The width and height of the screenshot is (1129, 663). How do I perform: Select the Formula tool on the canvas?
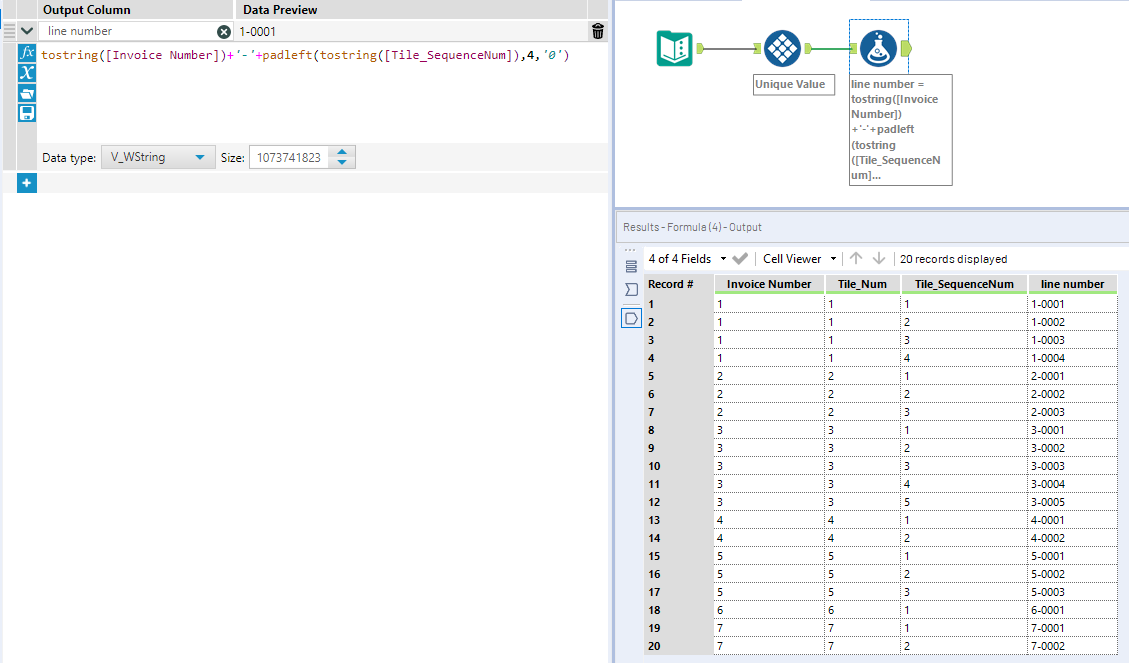[x=878, y=47]
